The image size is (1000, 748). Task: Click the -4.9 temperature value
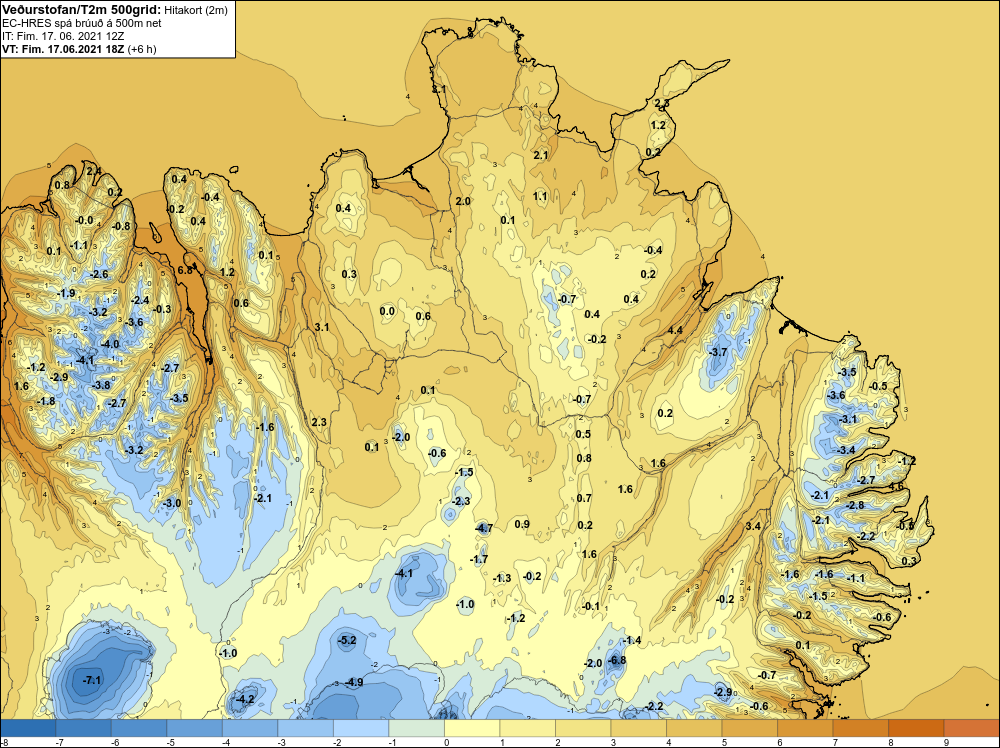click(x=354, y=682)
